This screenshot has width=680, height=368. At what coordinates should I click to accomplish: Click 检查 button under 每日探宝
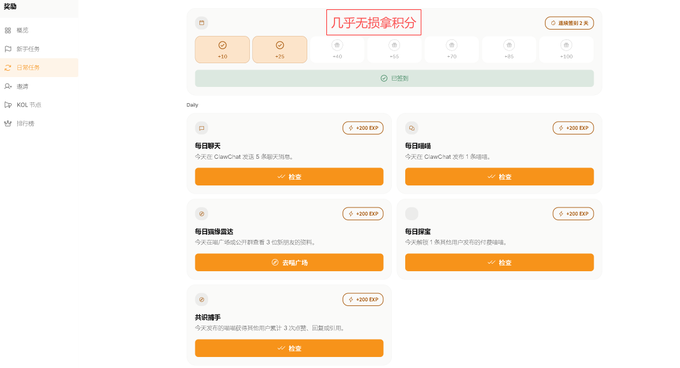499,263
